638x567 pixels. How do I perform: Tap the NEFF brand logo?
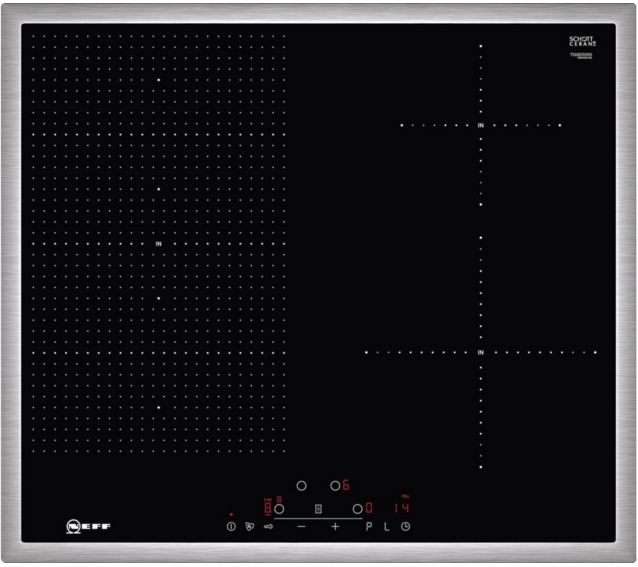pyautogui.click(x=86, y=525)
